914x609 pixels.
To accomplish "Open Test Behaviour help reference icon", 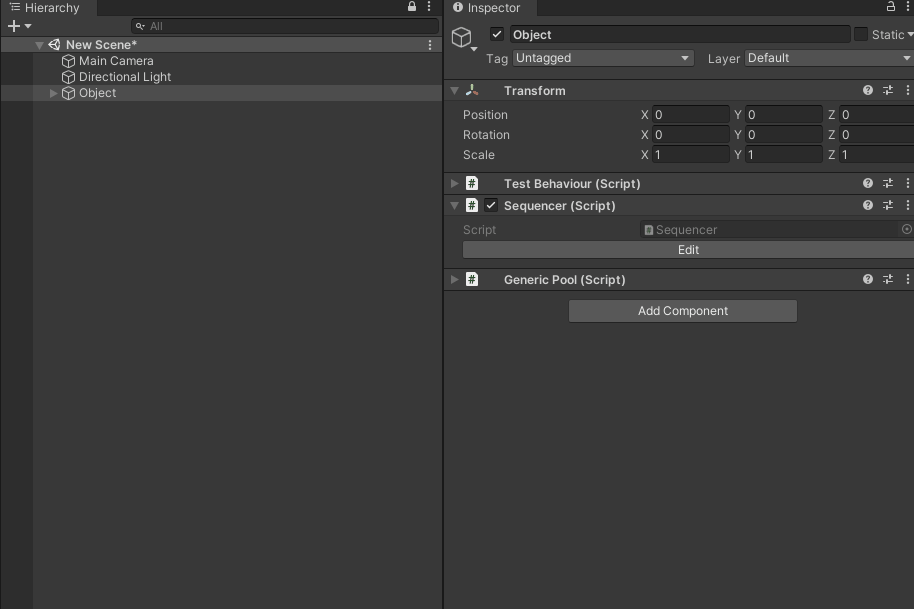I will 868,184.
